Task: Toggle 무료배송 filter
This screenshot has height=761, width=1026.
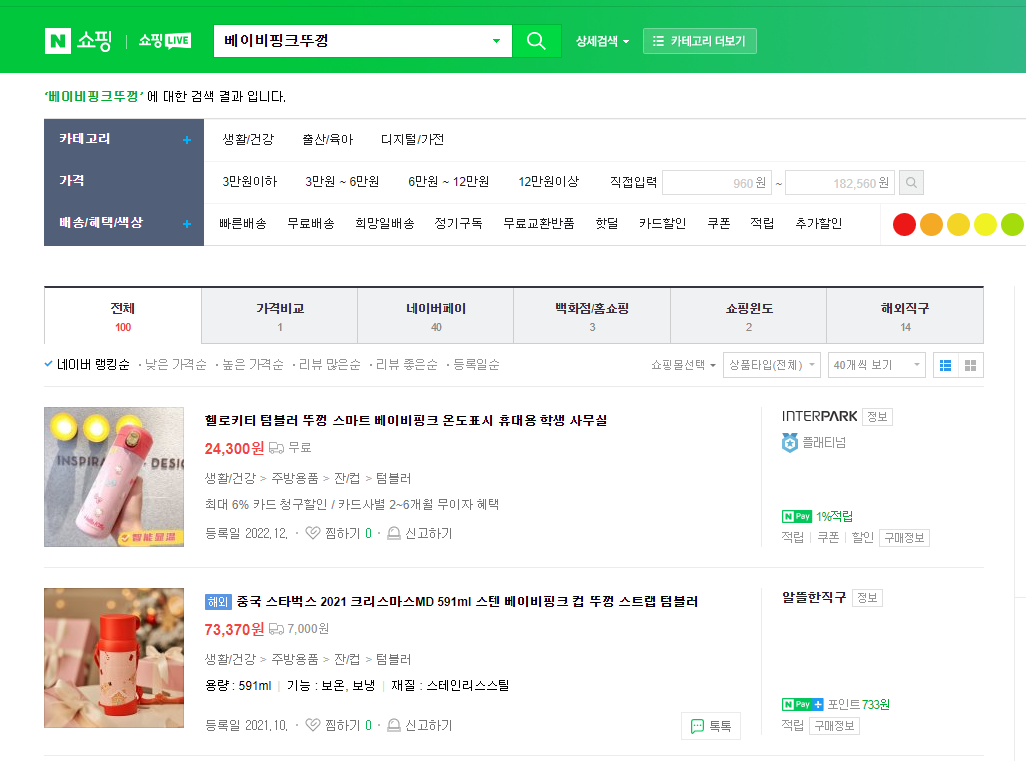Action: click(x=311, y=224)
